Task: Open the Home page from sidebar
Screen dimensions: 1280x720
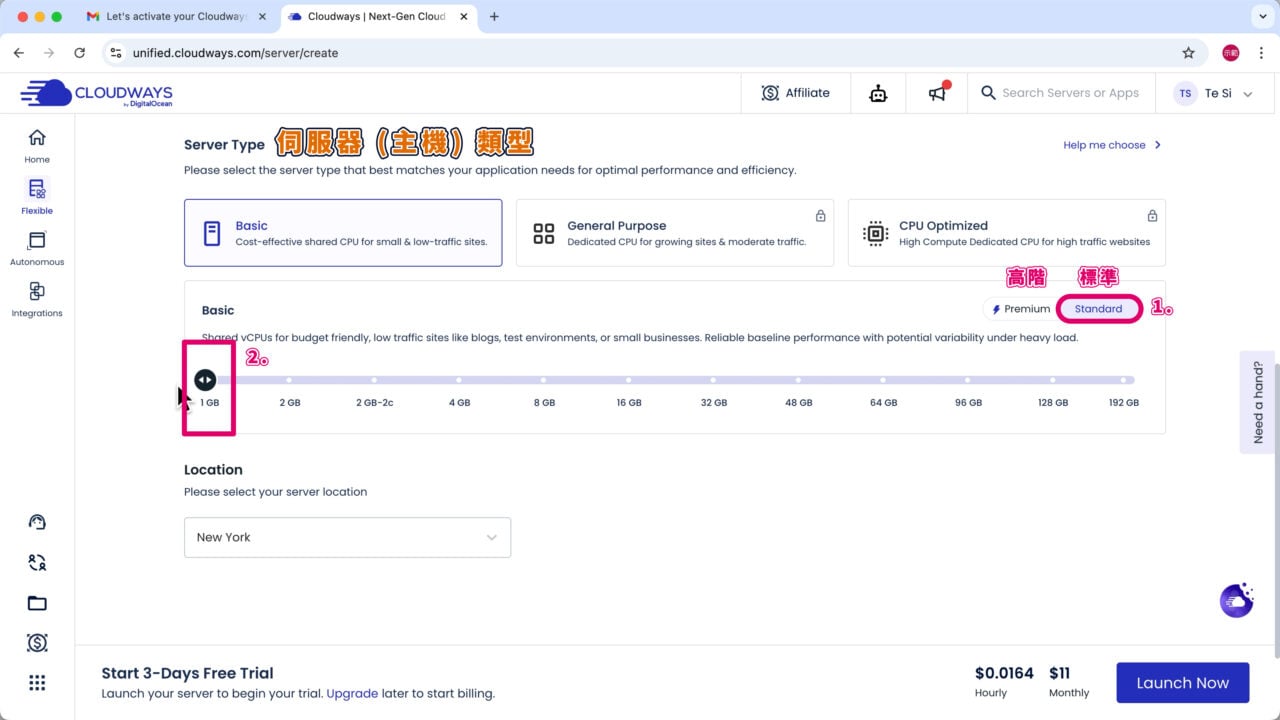Action: [x=37, y=145]
